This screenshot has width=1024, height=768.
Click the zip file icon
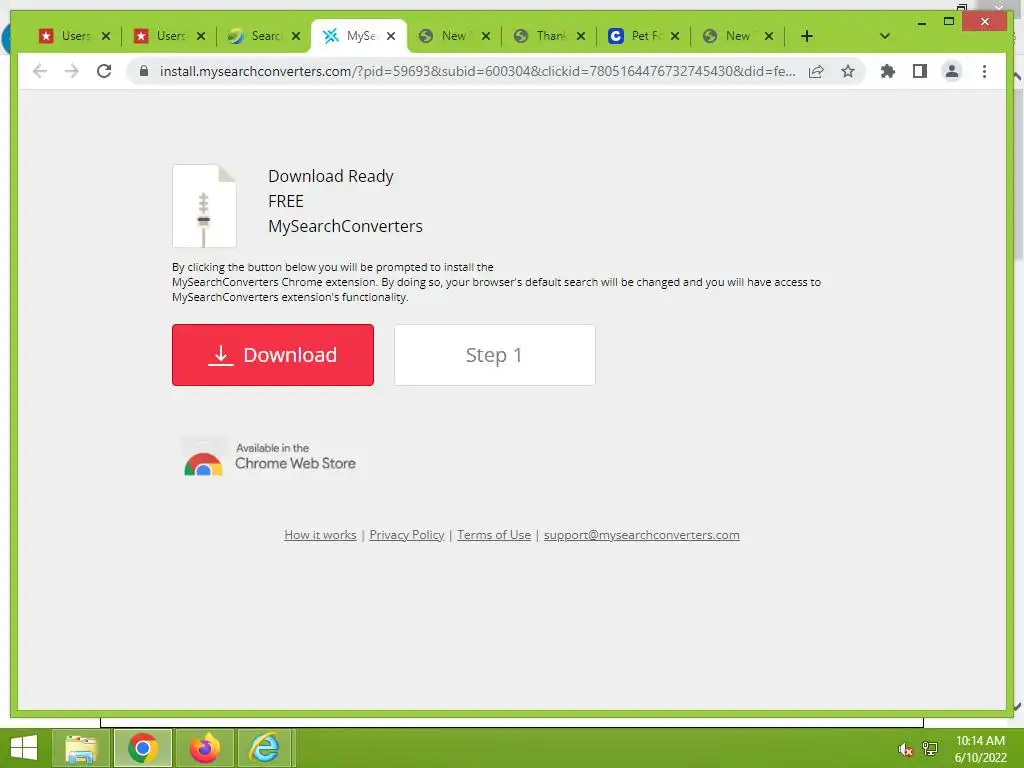(204, 206)
